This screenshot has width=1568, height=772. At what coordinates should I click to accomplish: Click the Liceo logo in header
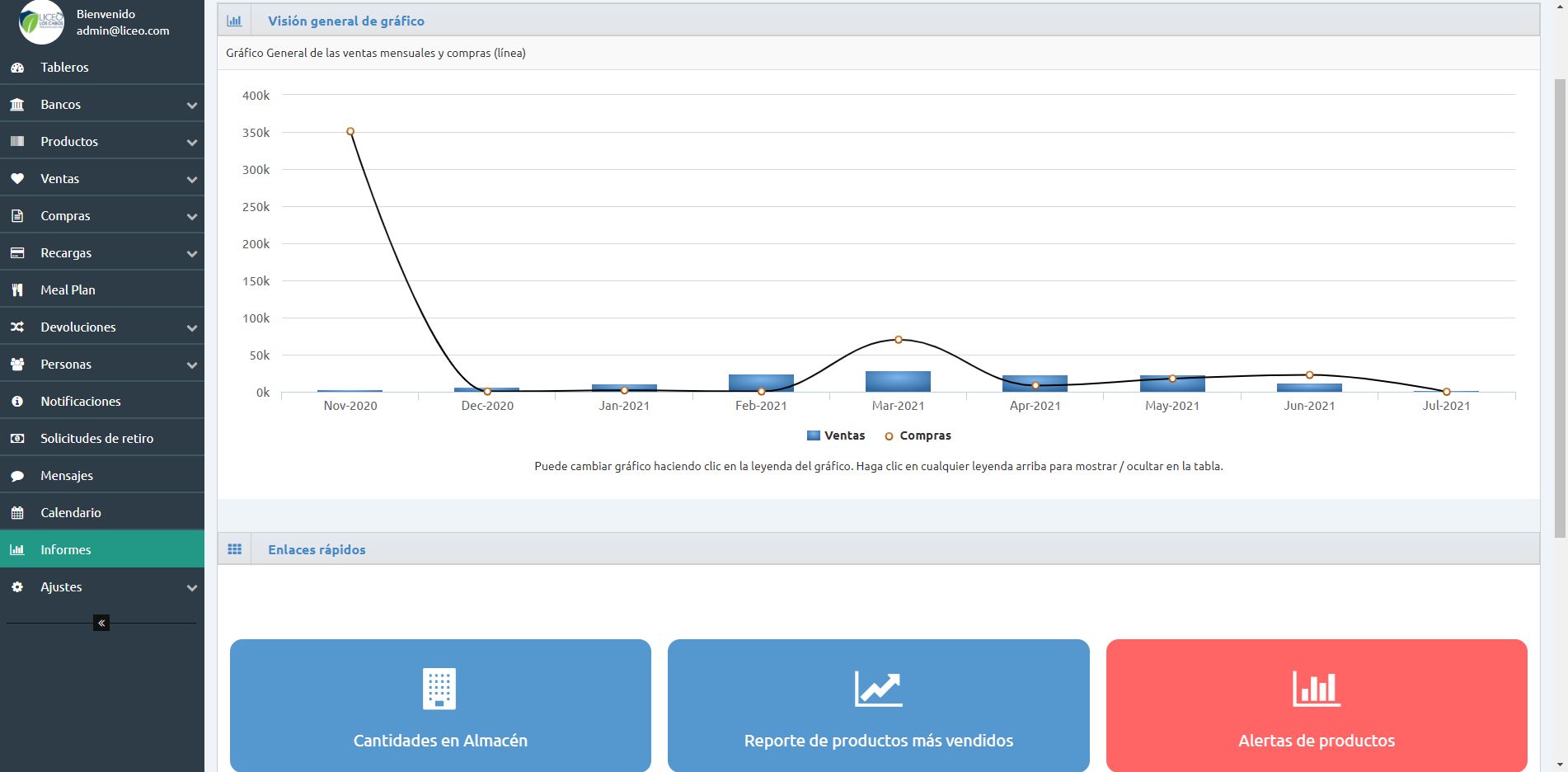(x=41, y=22)
